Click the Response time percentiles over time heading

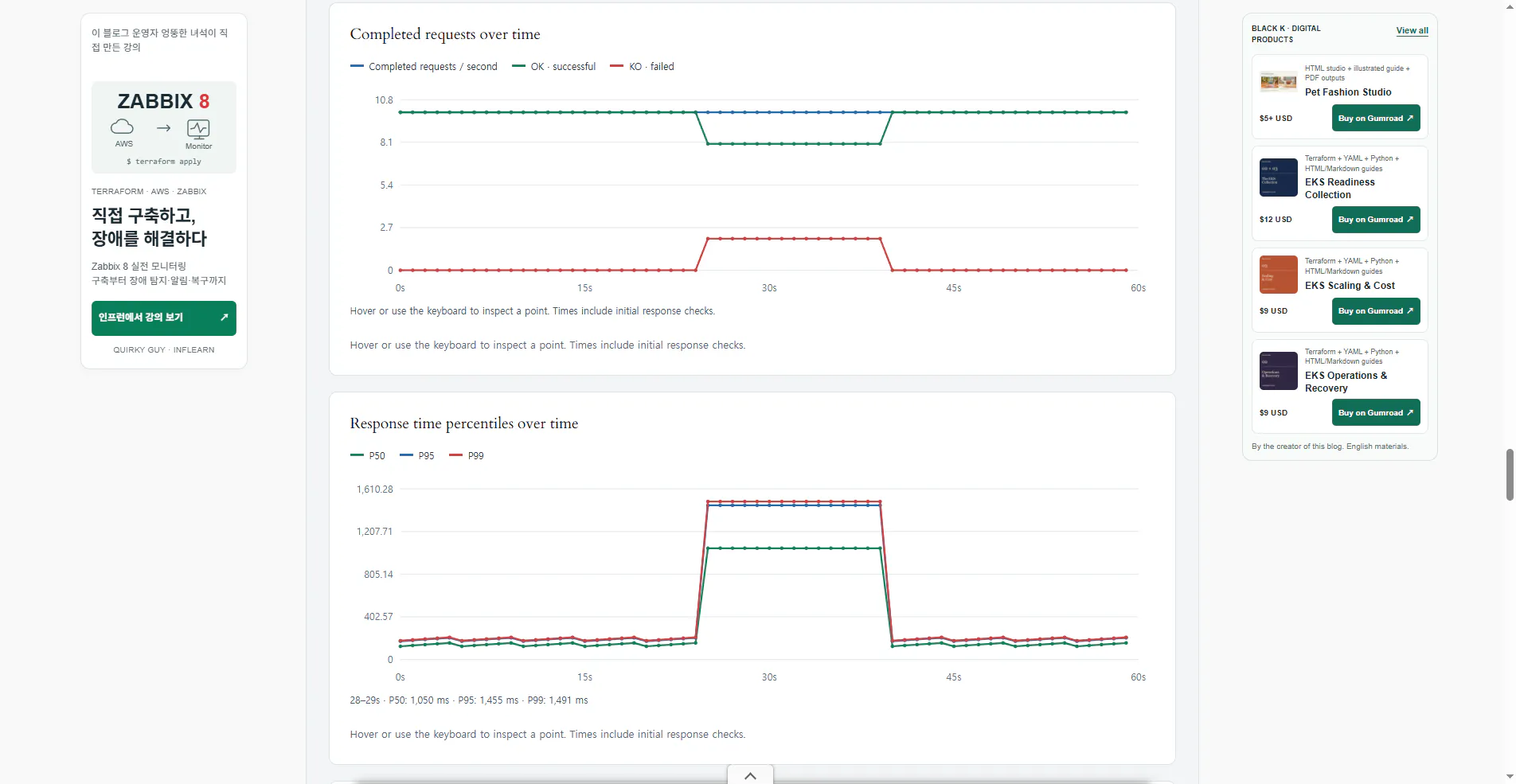[464, 423]
